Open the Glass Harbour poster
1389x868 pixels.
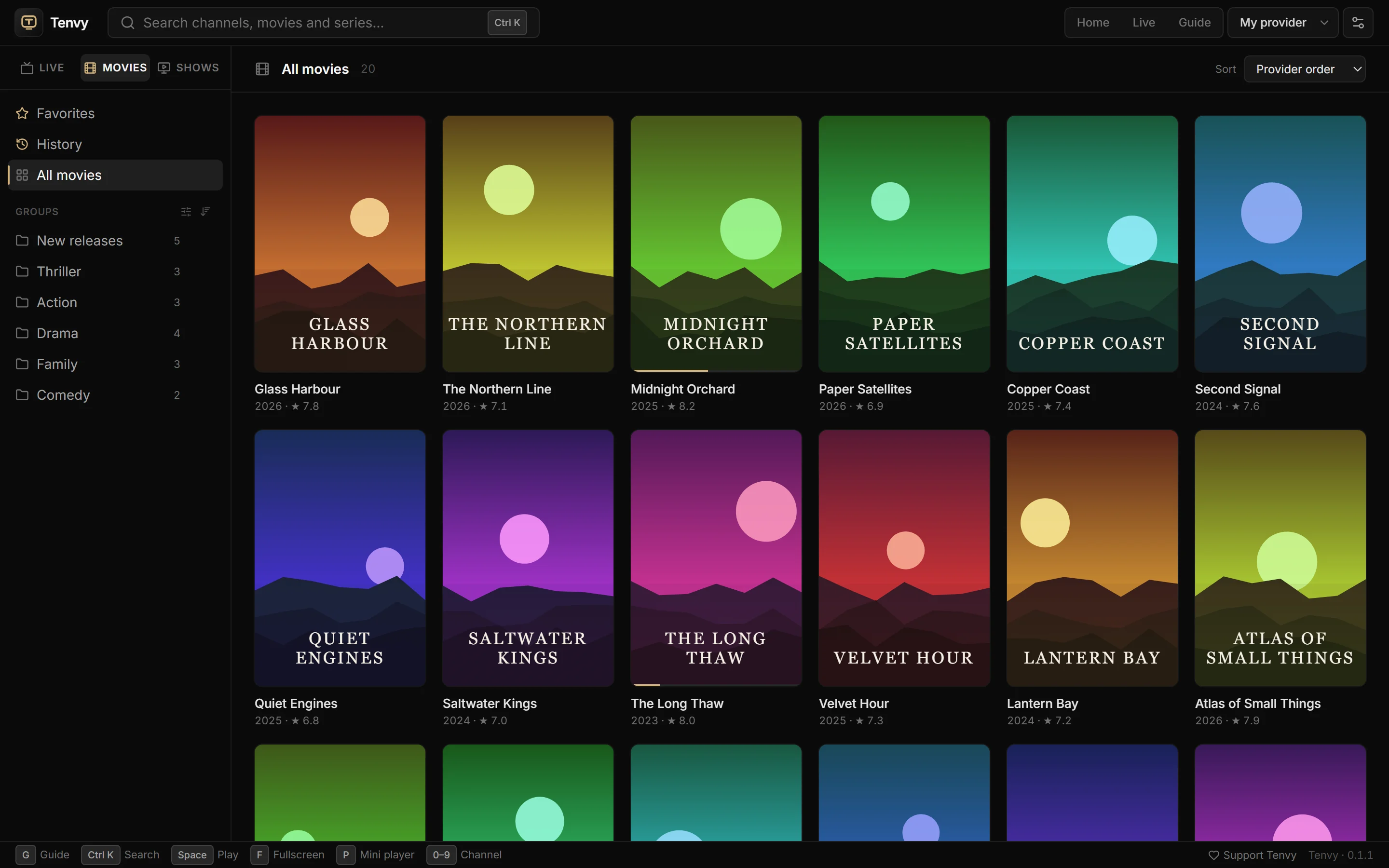point(340,244)
